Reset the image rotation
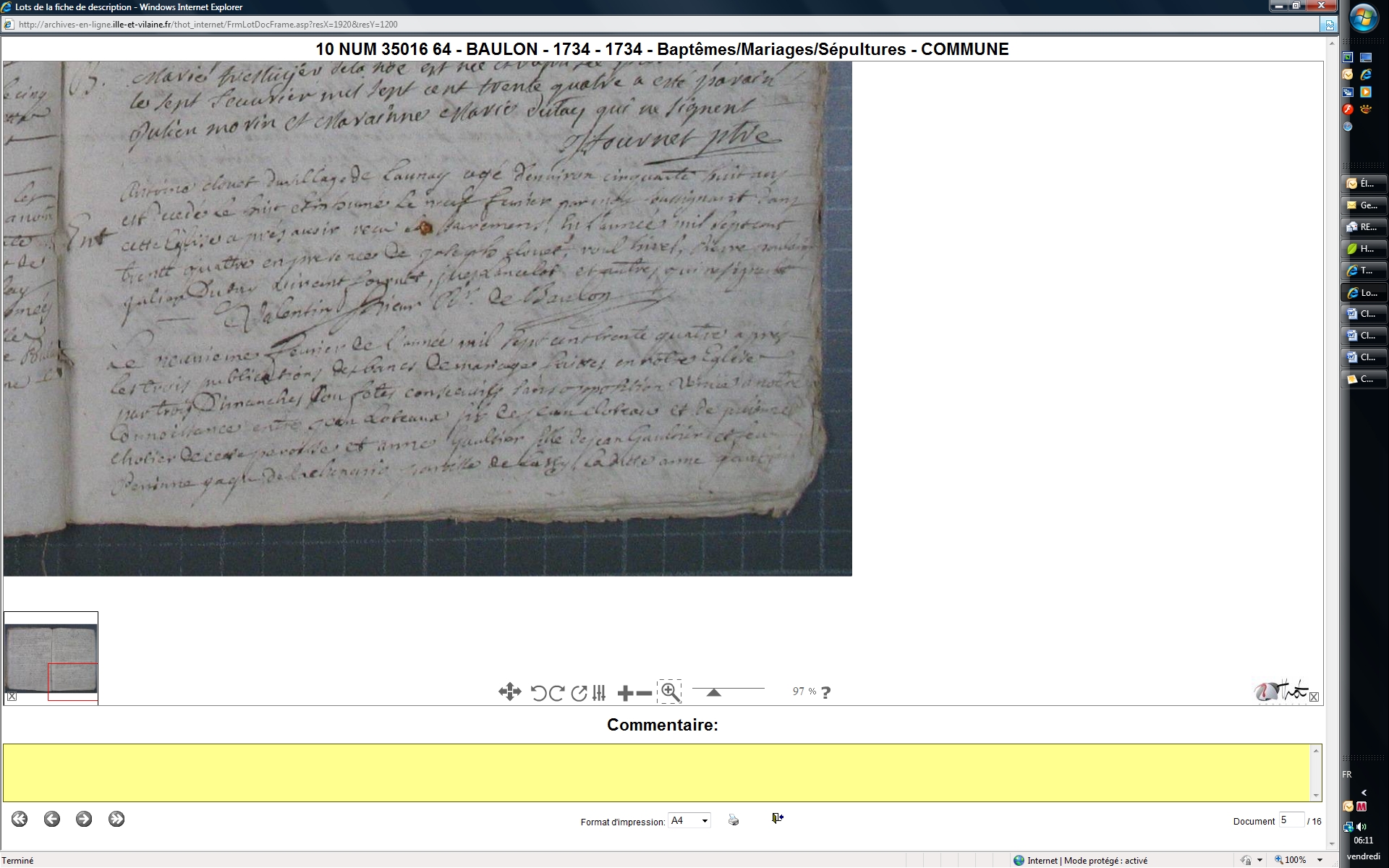The height and width of the screenshot is (868, 1389). click(579, 693)
